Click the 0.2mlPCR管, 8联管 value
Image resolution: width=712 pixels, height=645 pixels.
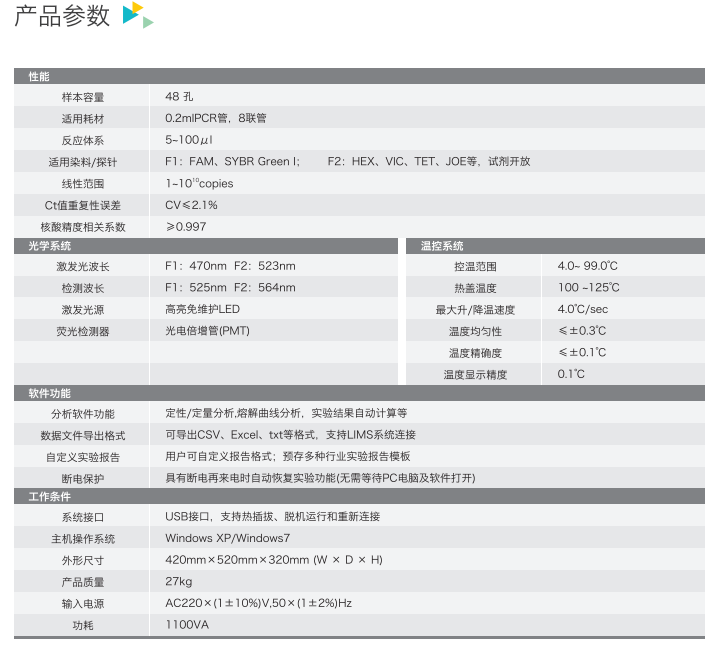(x=215, y=118)
